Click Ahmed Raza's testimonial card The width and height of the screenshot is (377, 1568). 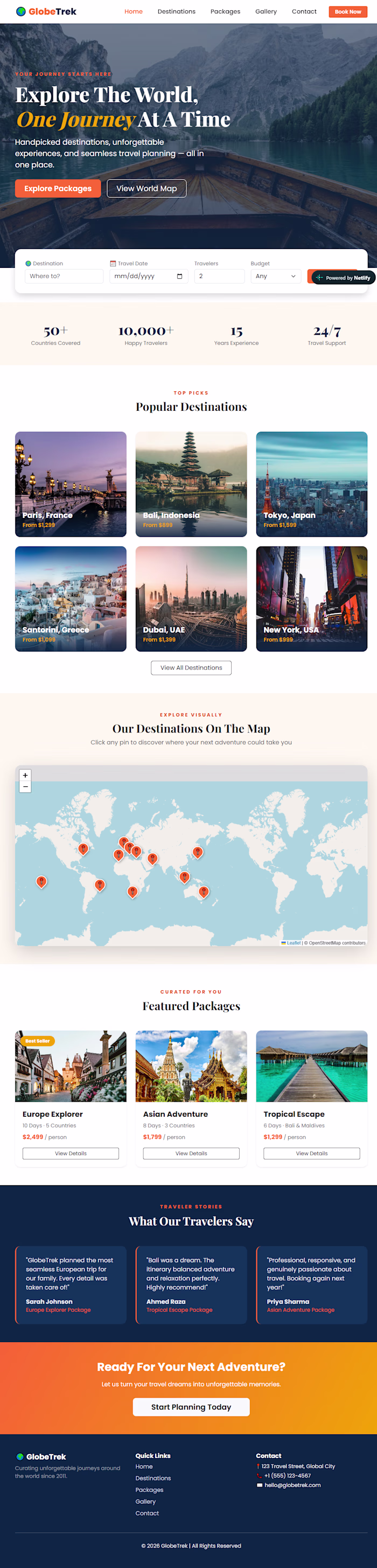click(x=191, y=1285)
